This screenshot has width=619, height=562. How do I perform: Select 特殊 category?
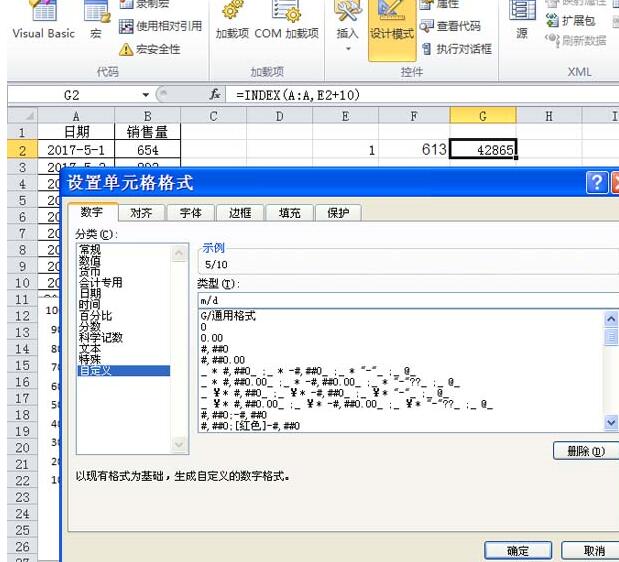90,359
